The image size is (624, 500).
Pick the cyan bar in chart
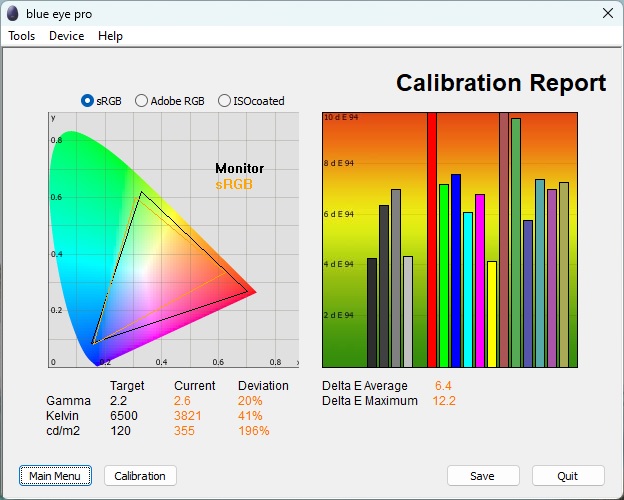(468, 290)
